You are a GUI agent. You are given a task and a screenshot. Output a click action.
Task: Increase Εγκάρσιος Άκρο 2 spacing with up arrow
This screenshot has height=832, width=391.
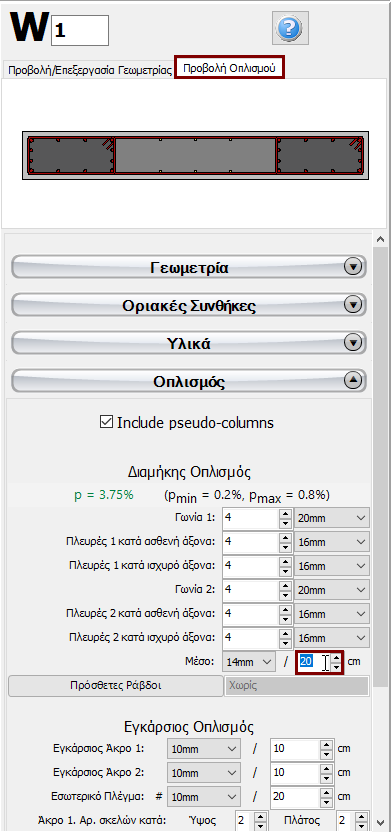coord(326,768)
